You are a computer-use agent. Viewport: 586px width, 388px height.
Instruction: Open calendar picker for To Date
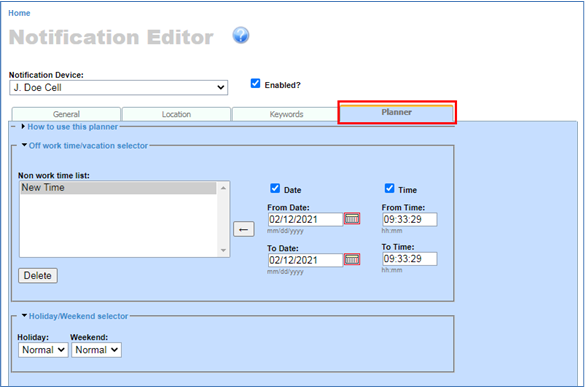[352, 259]
